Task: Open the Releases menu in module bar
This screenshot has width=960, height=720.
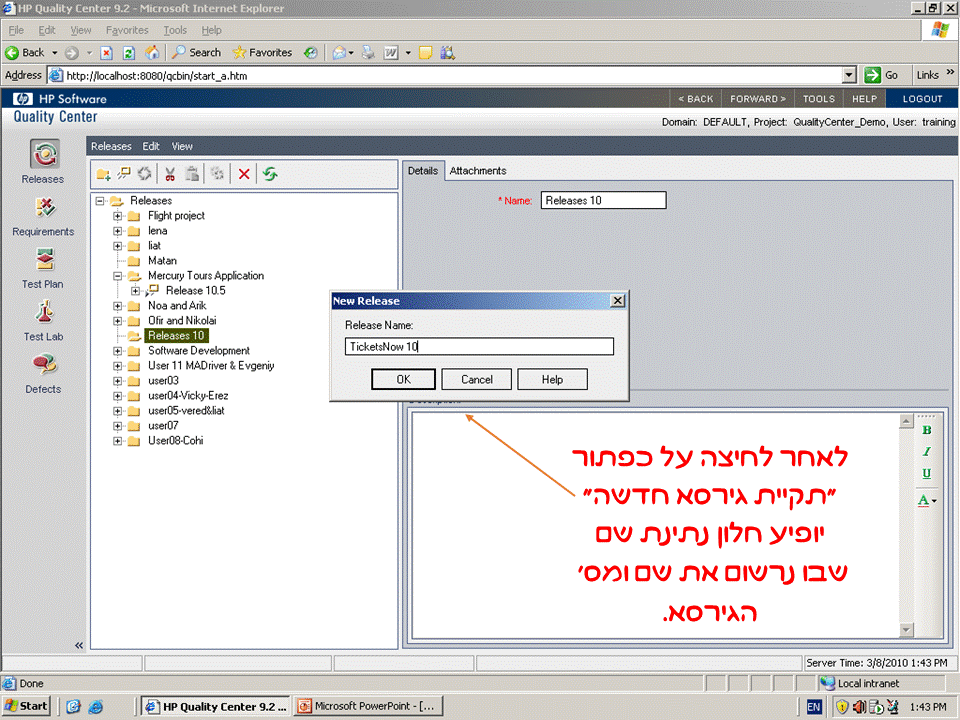Action: [111, 146]
